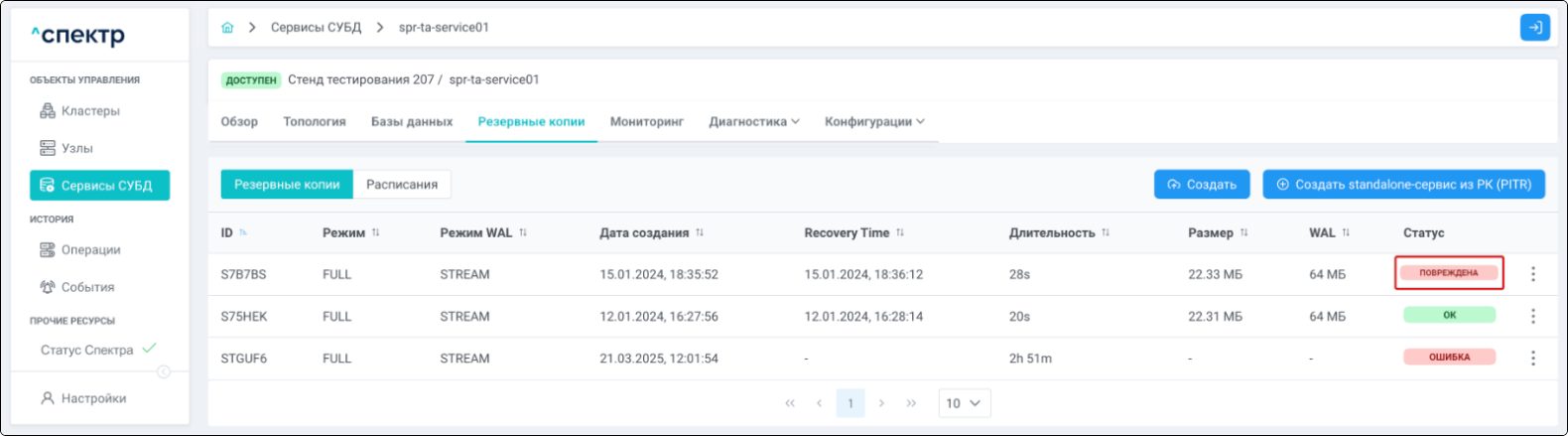Click the home icon in breadcrumb
Screen dimensions: 1568x436
pyautogui.click(x=227, y=28)
